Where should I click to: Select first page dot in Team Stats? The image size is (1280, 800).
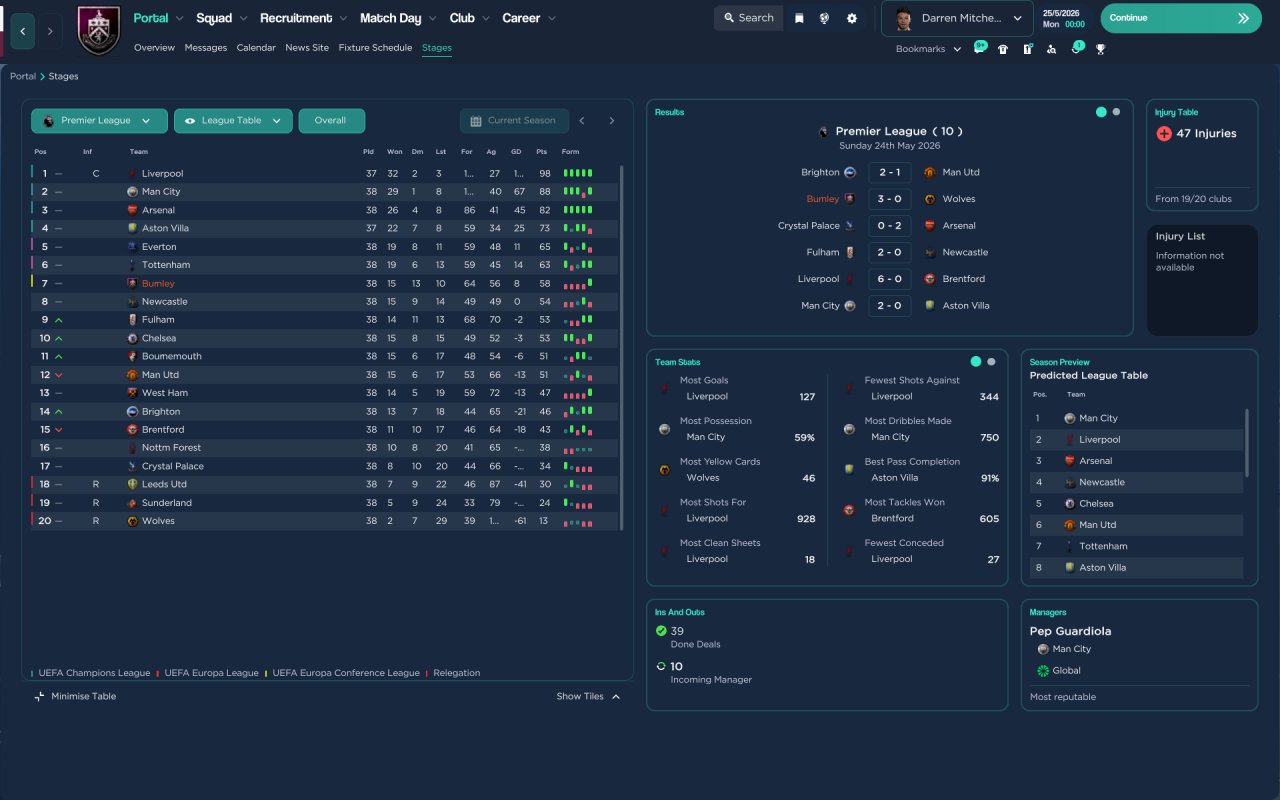click(x=976, y=362)
